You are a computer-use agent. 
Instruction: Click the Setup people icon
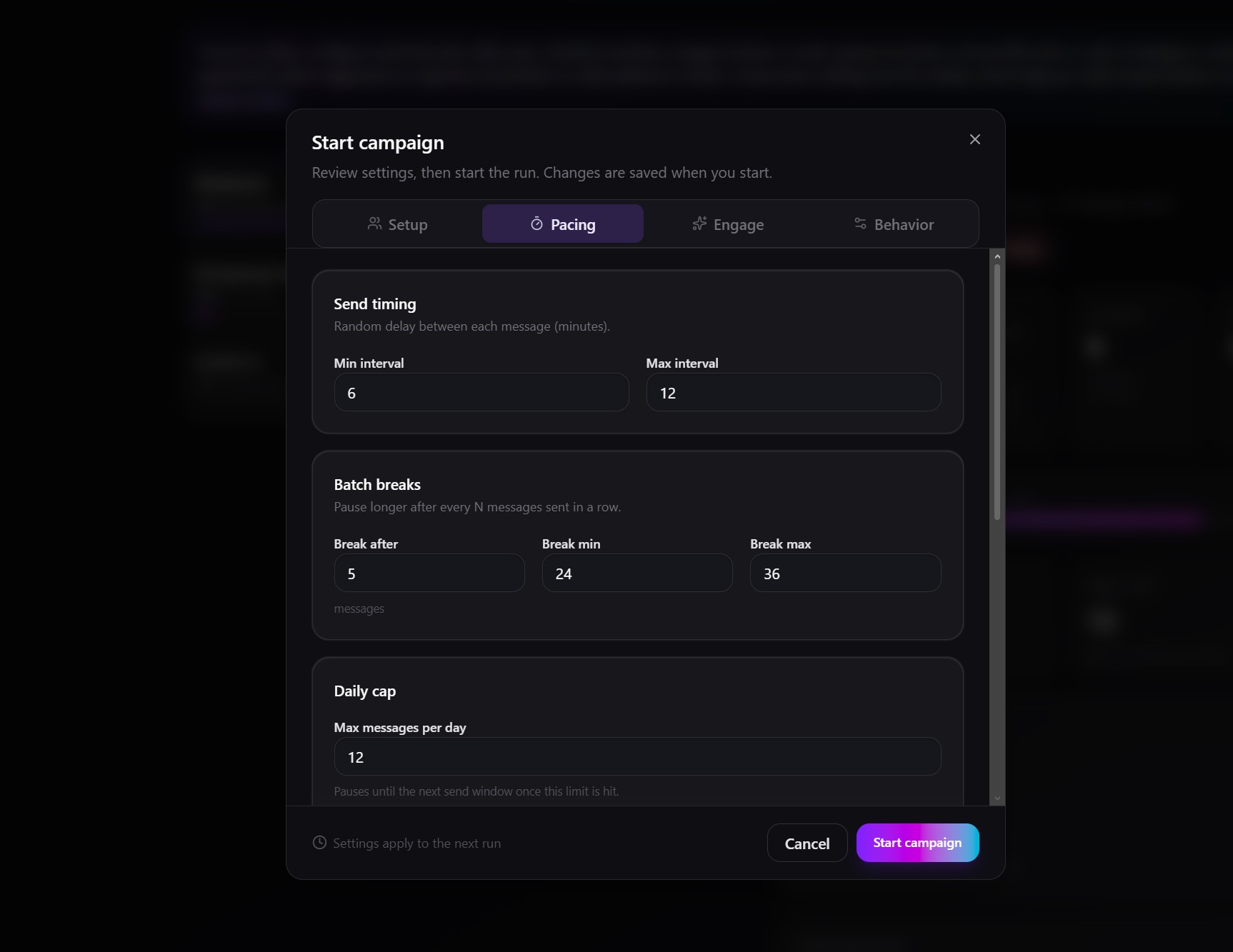point(374,224)
